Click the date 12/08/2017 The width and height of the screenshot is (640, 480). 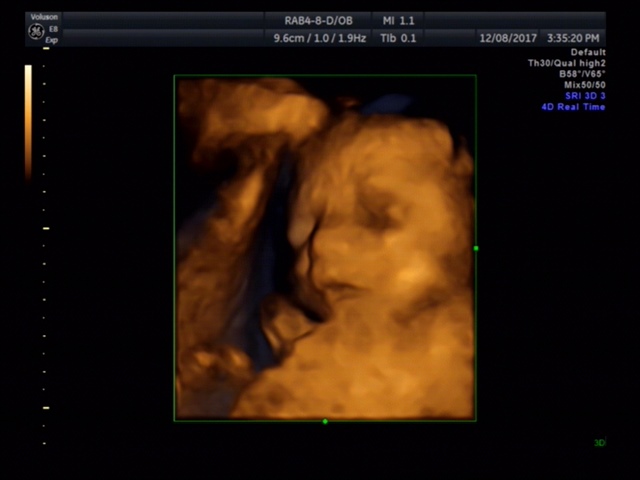(508, 38)
